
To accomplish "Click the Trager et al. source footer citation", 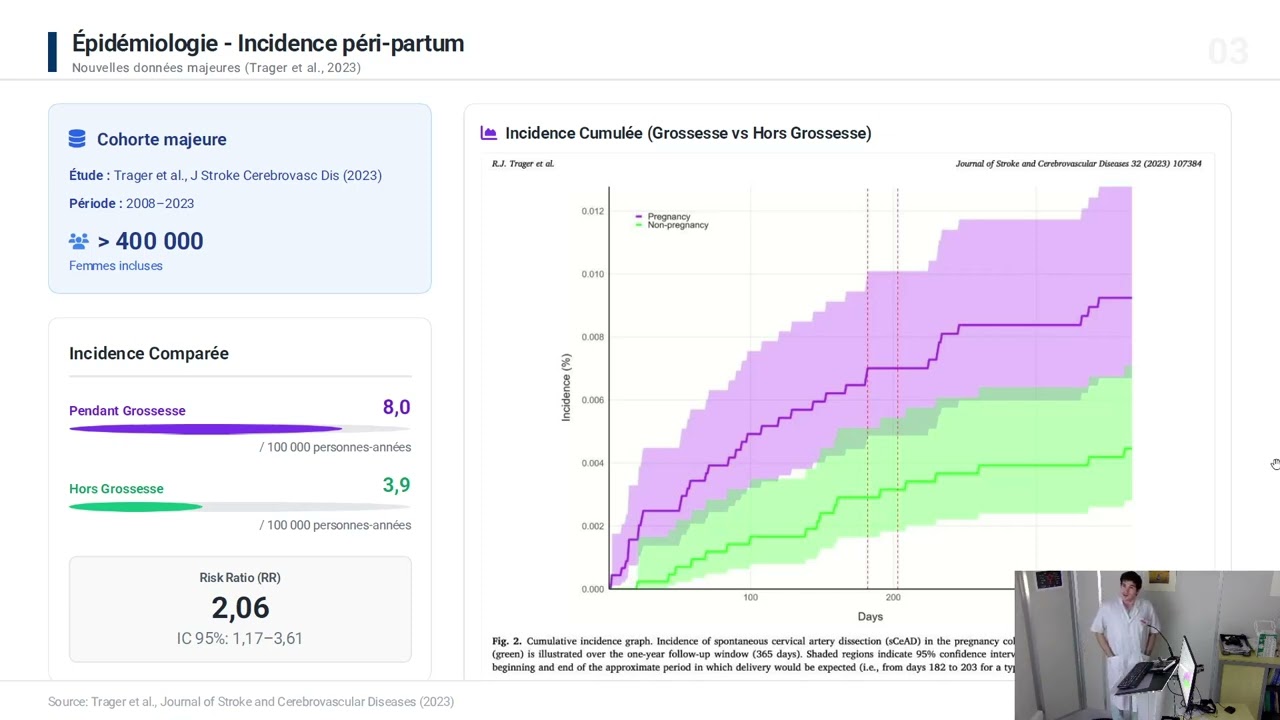I will (251, 702).
